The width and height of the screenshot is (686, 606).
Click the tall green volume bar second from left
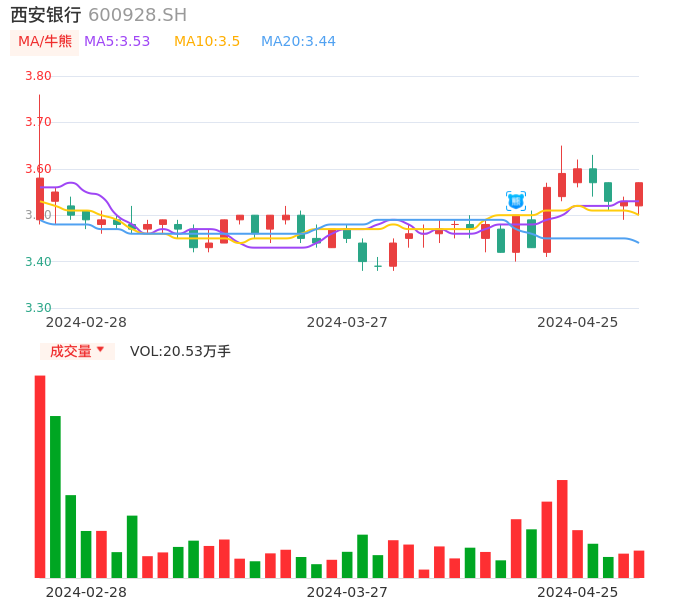pos(55,497)
